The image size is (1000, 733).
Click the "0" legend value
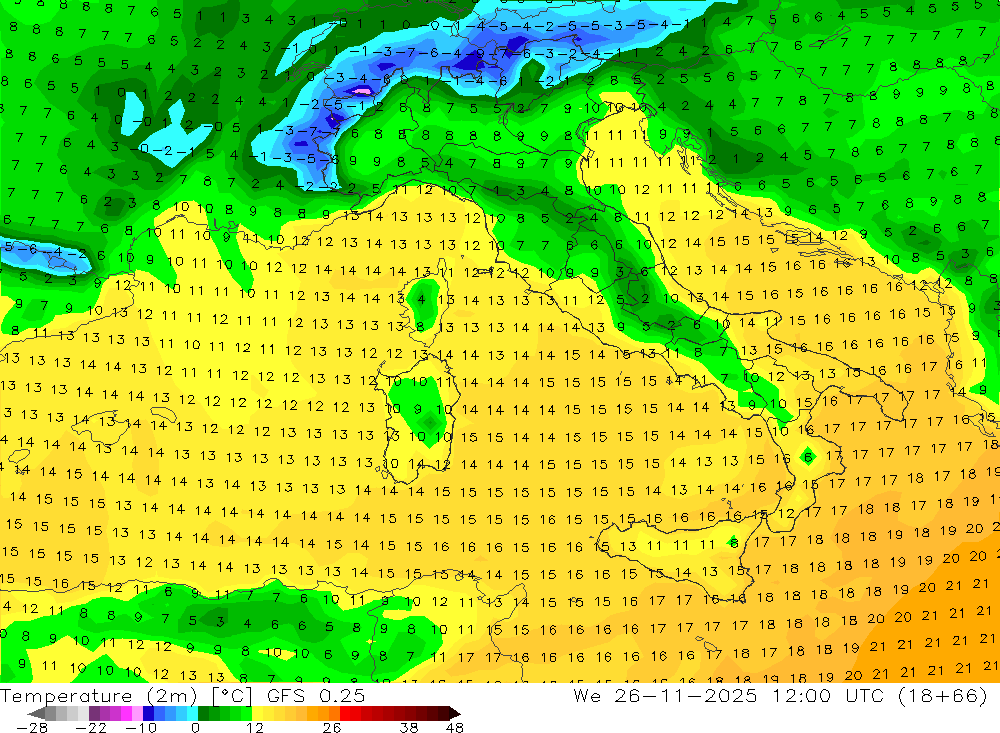195,727
